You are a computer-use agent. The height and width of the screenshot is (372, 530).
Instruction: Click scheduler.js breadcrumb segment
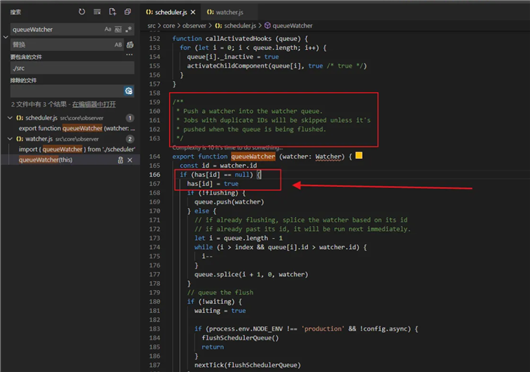(236, 26)
